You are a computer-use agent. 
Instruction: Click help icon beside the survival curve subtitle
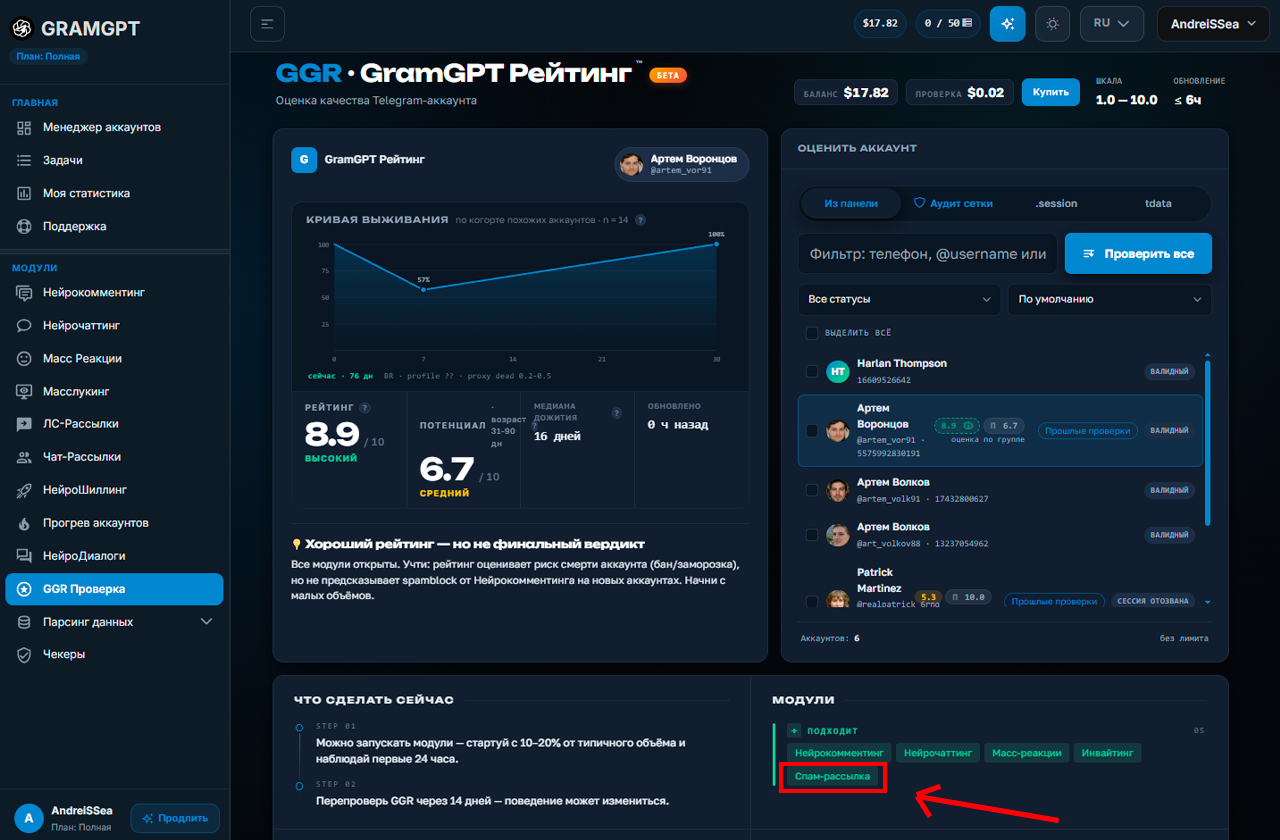tap(640, 220)
